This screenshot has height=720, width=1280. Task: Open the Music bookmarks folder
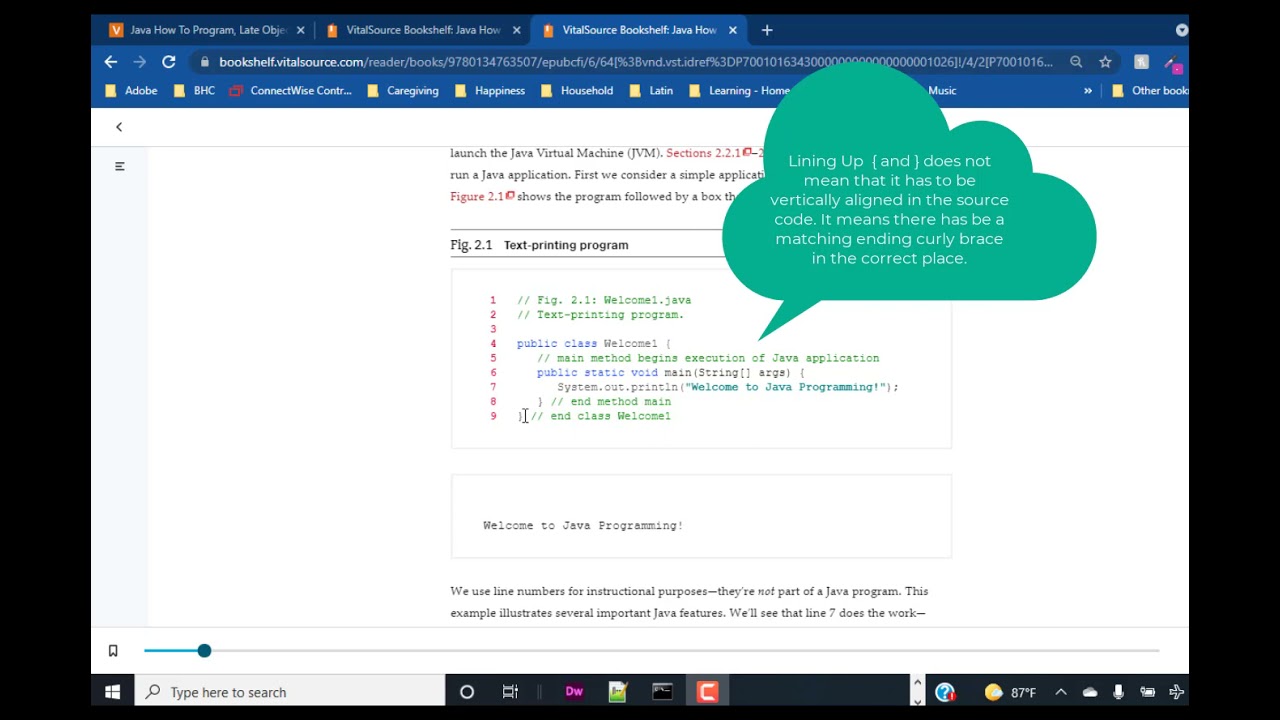click(x=942, y=91)
